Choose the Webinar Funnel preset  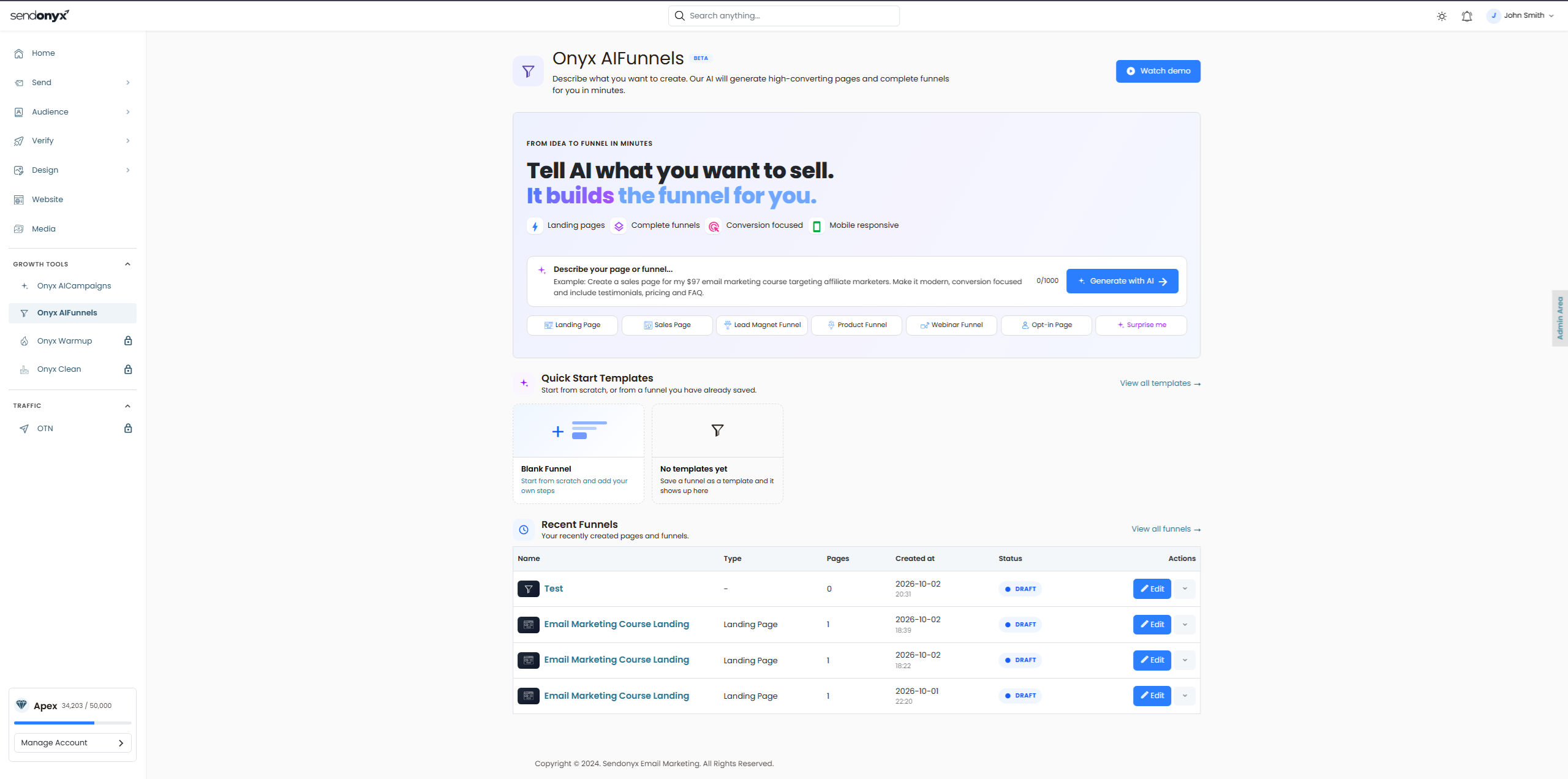tap(951, 325)
